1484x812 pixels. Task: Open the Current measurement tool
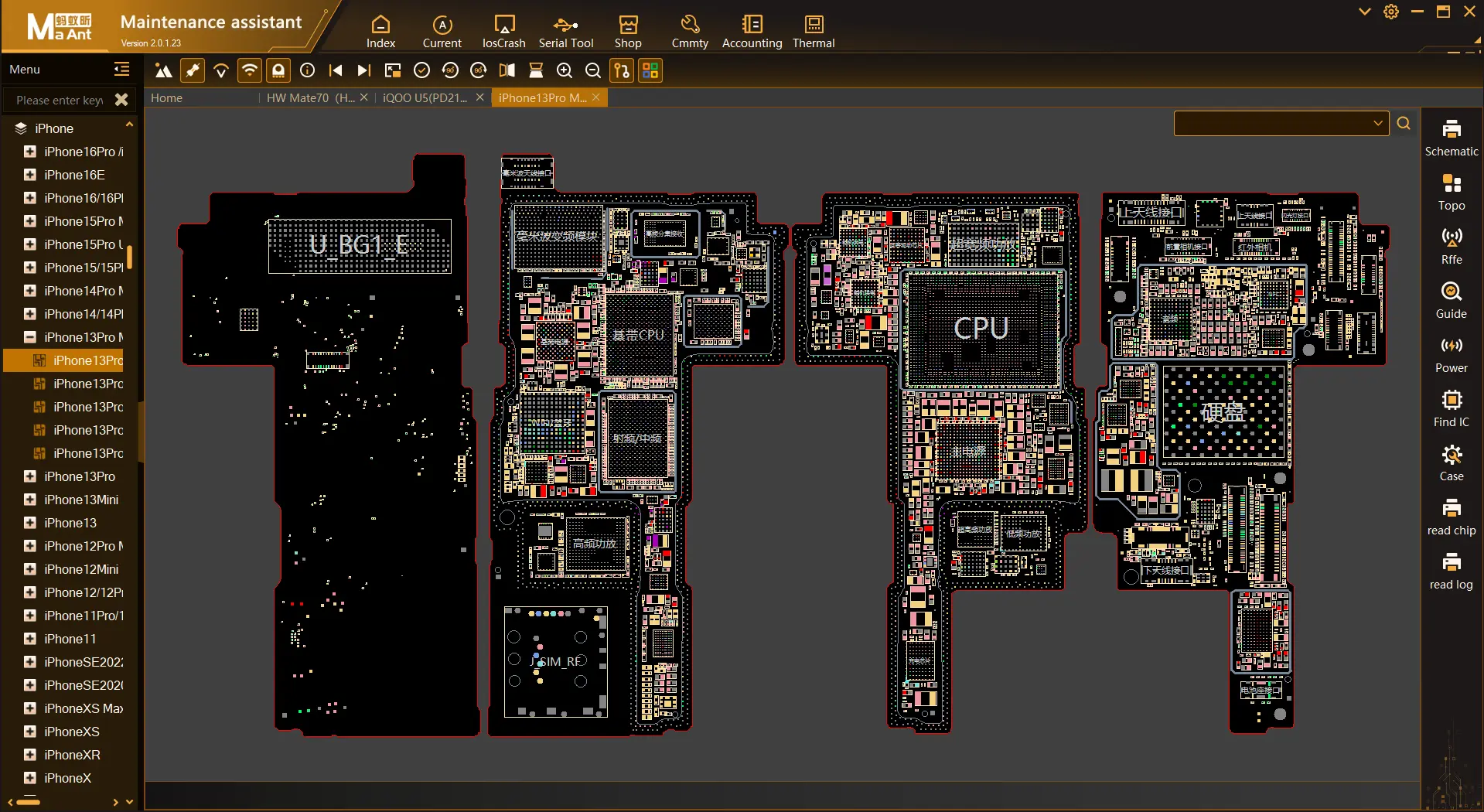(442, 32)
